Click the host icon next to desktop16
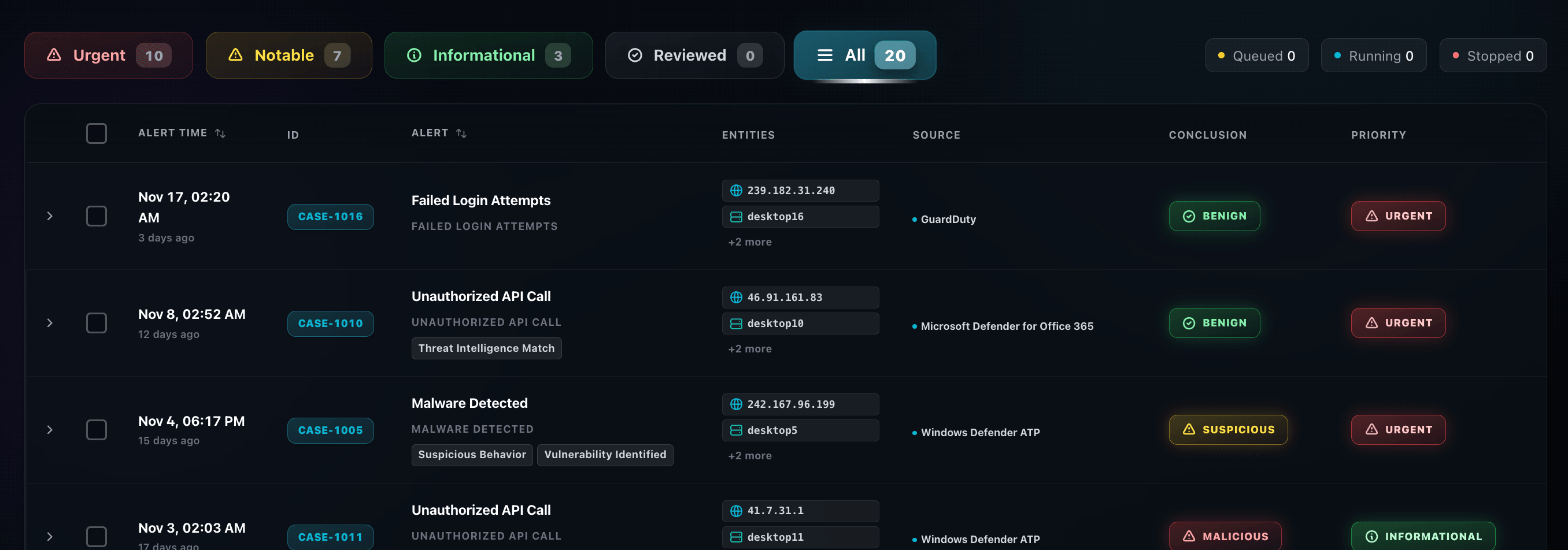 point(735,216)
